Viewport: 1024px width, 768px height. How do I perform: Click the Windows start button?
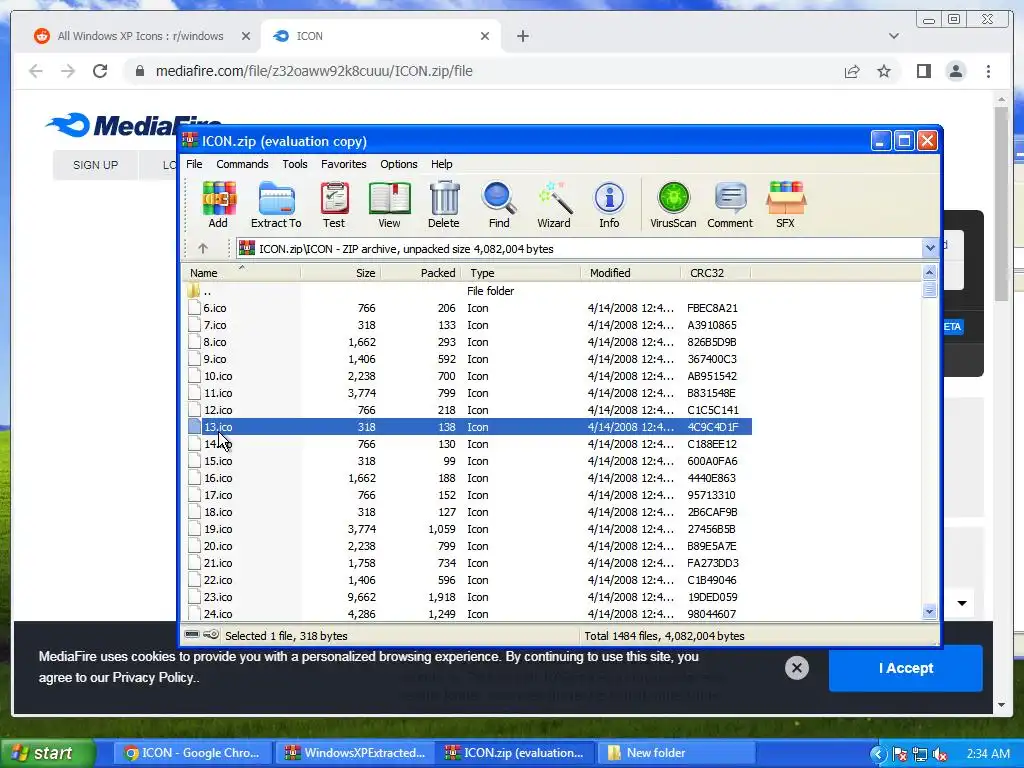click(46, 754)
